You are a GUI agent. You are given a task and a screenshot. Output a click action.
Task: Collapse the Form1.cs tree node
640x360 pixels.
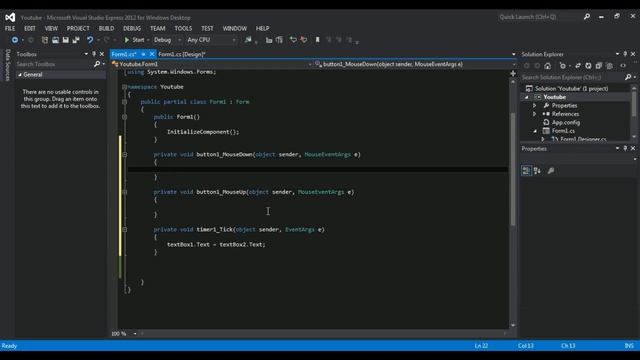[535, 131]
